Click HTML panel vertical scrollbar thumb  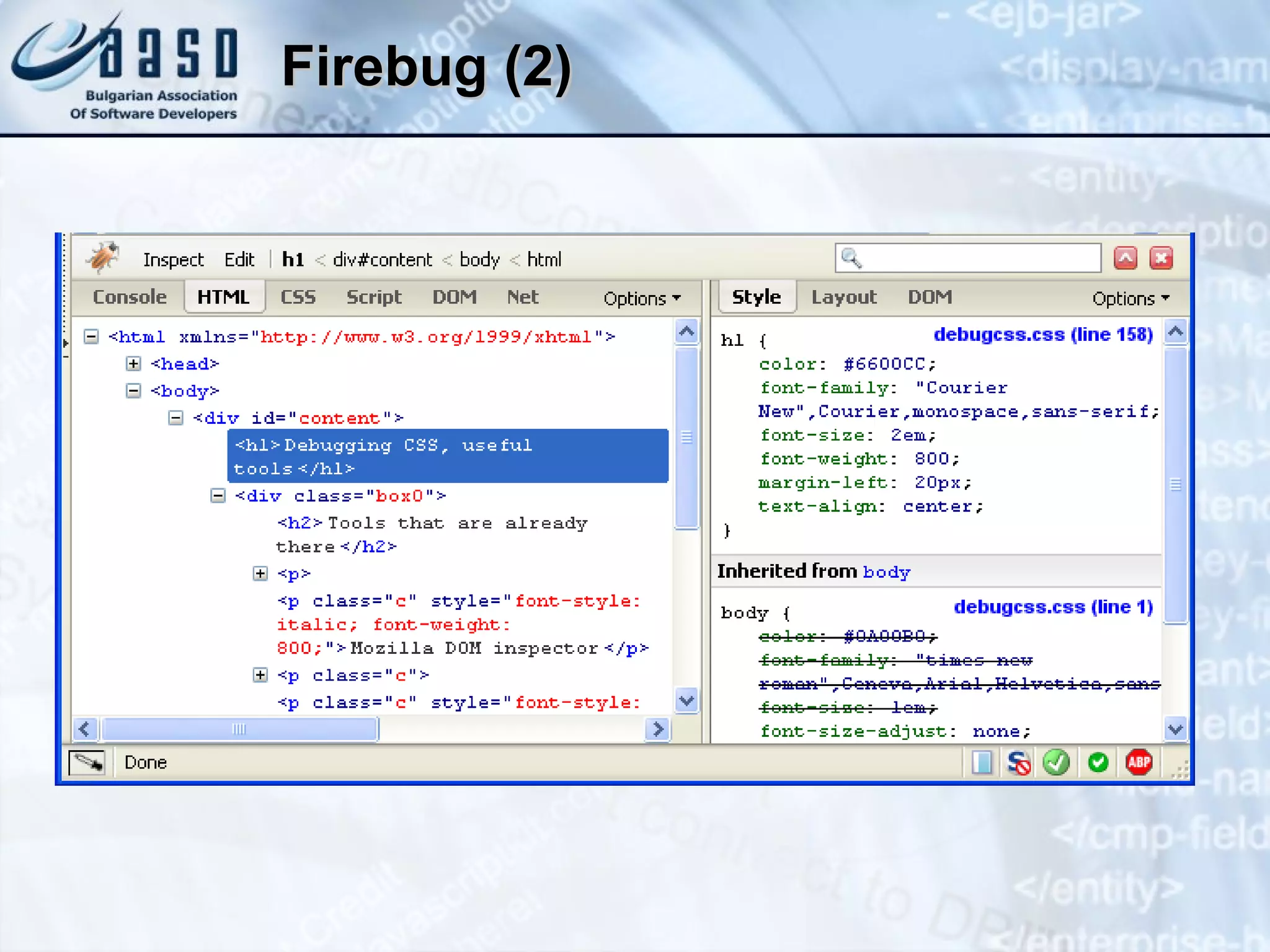(686, 438)
